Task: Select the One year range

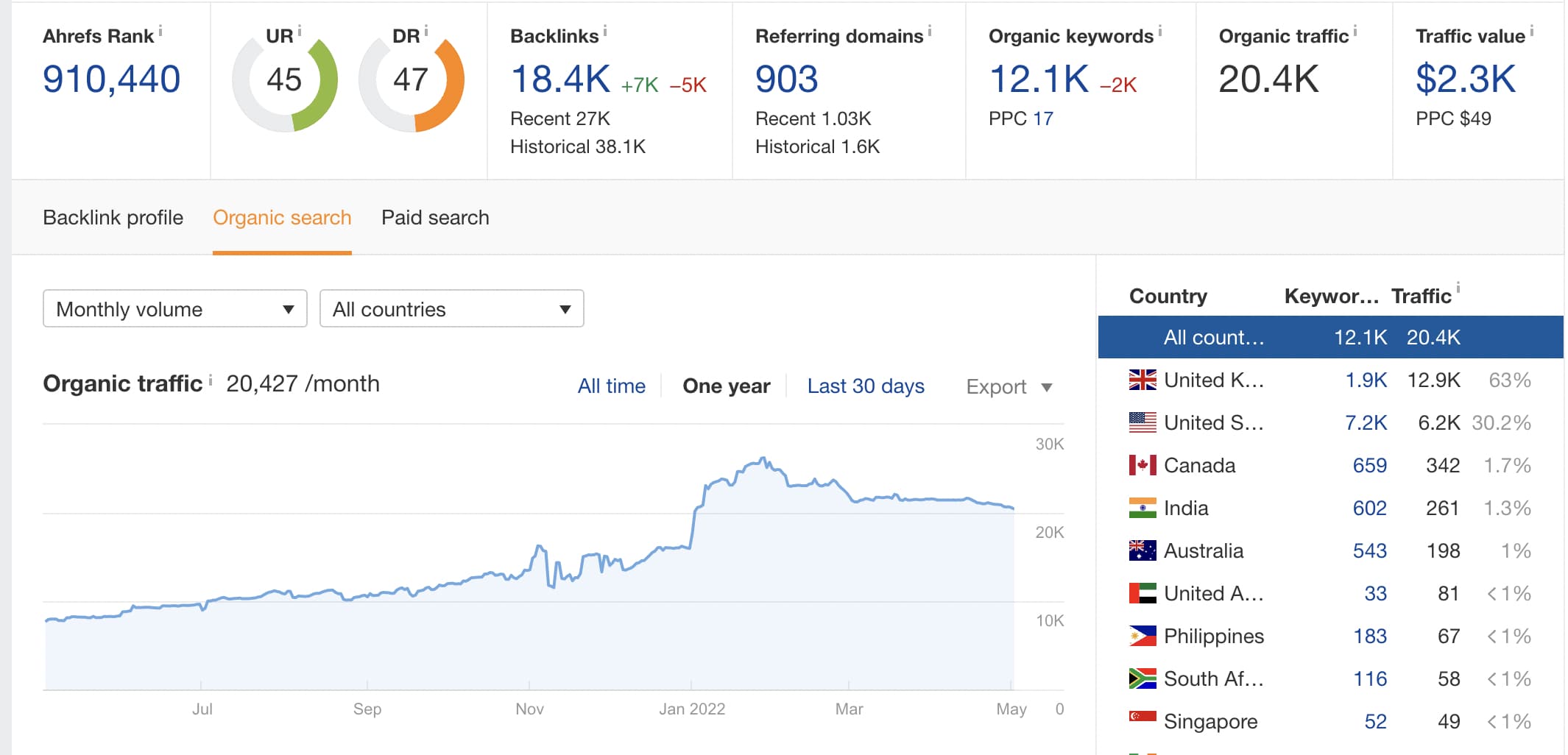Action: point(726,386)
